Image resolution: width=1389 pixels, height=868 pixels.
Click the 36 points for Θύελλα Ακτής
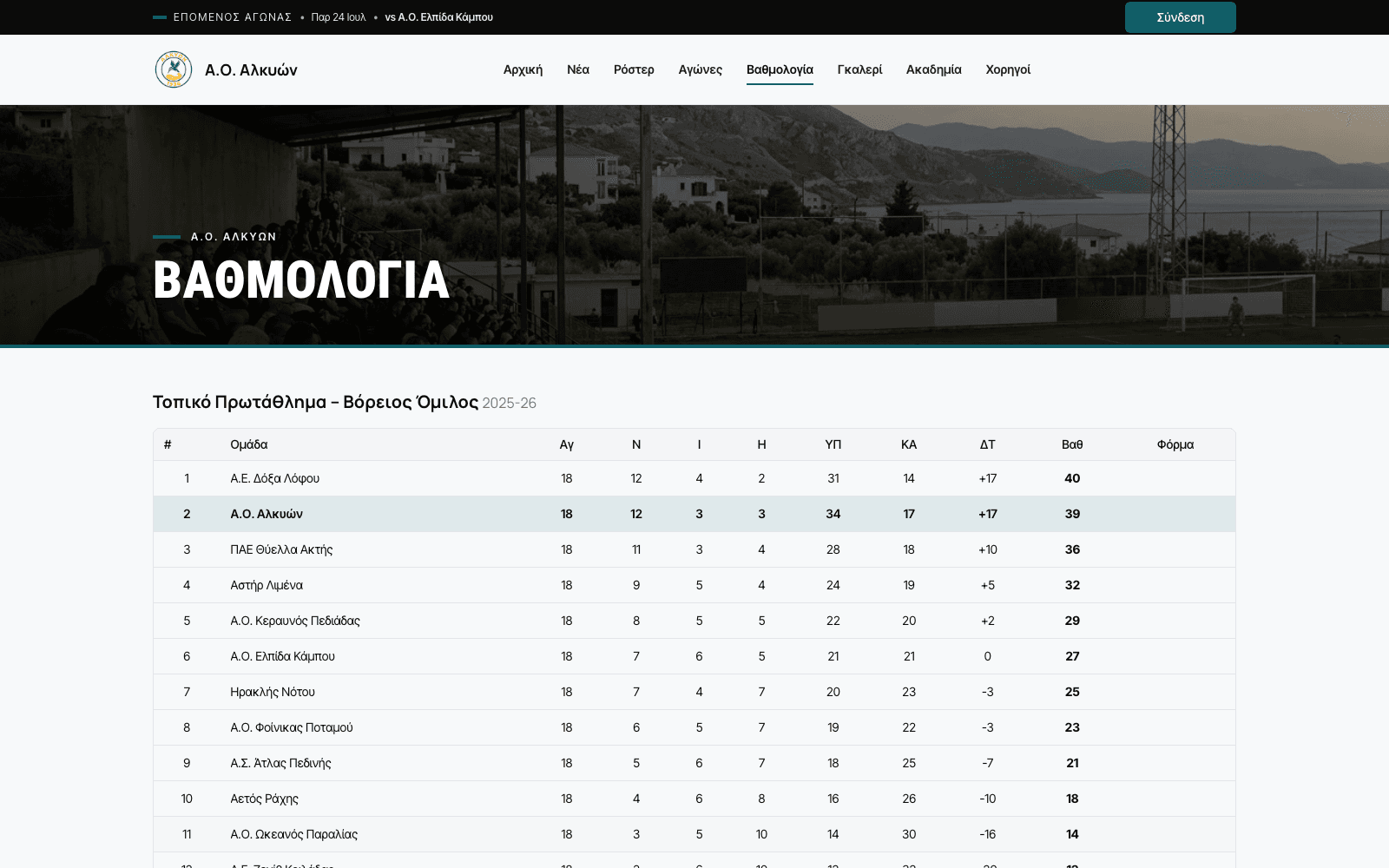tap(1072, 549)
